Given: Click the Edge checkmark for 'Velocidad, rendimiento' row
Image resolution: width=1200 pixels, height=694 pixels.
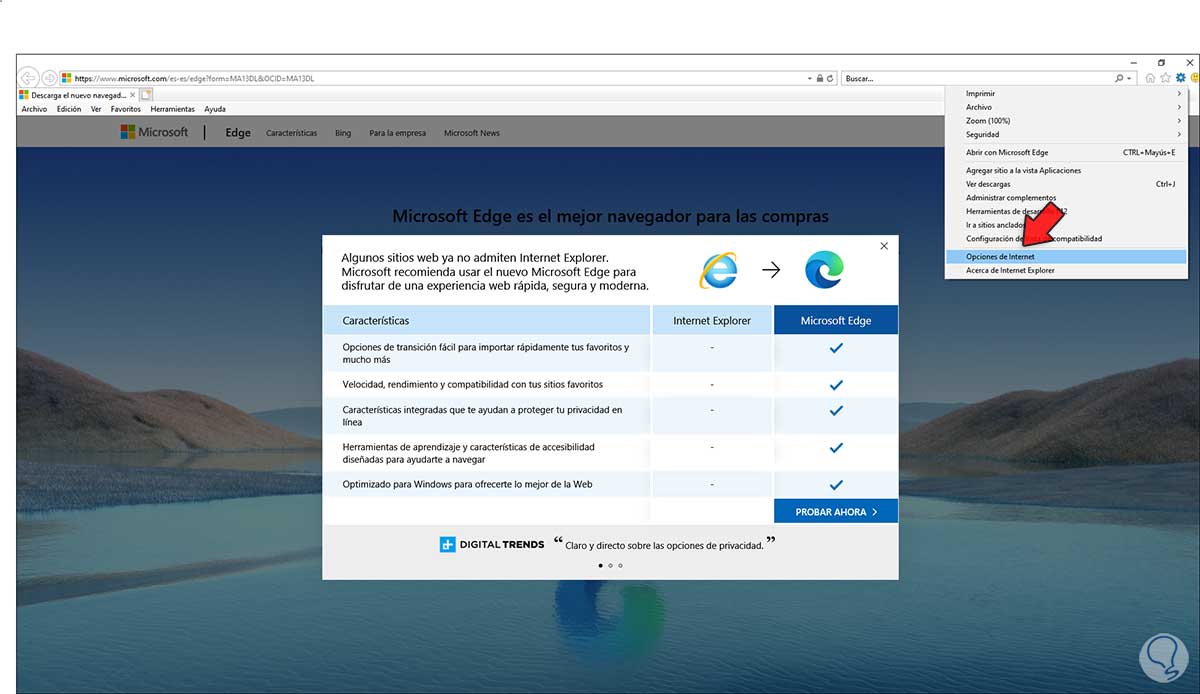Looking at the screenshot, I should (x=836, y=384).
